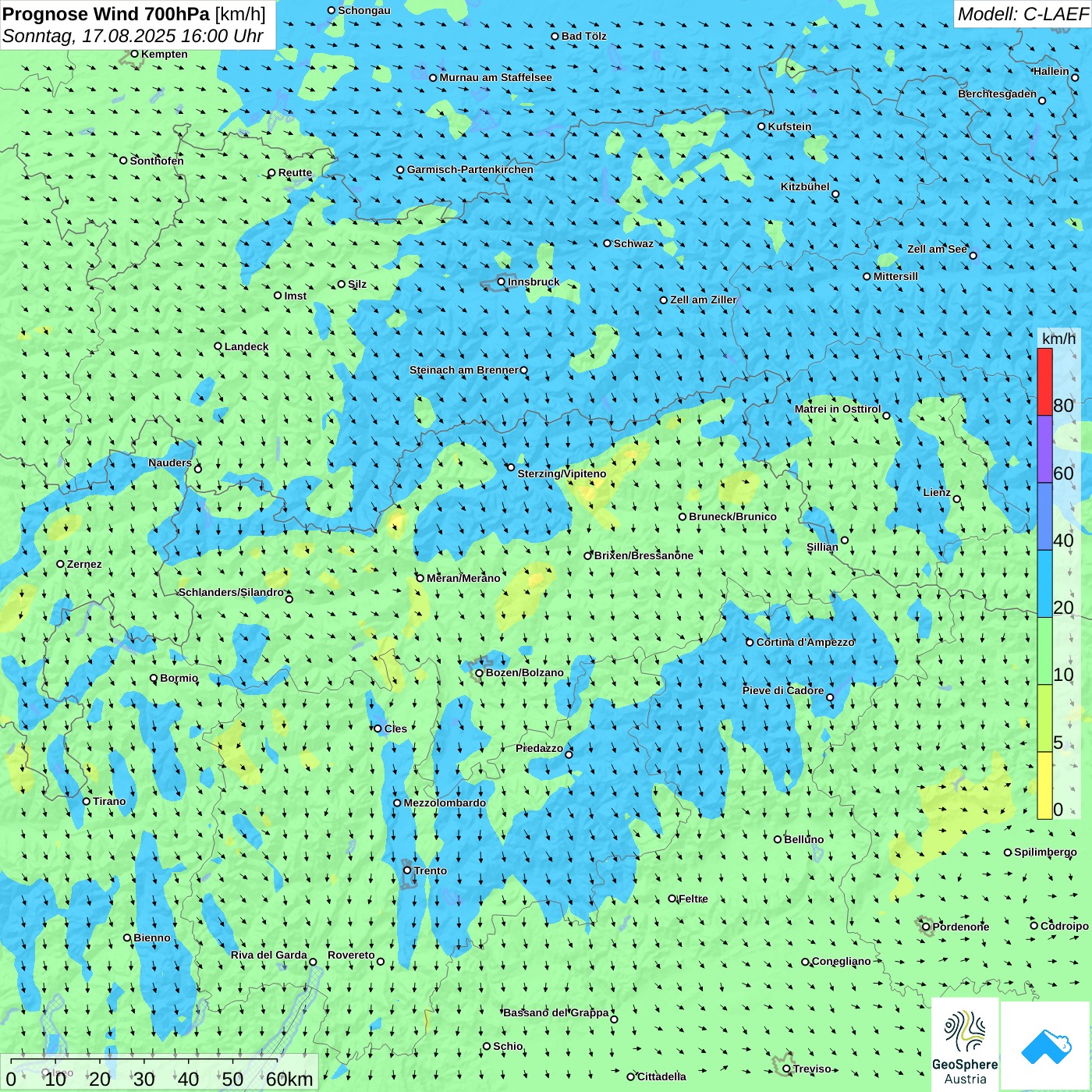The image size is (1092, 1092).
Task: Click the 'Pordenone' label
Action: pyautogui.click(x=961, y=927)
